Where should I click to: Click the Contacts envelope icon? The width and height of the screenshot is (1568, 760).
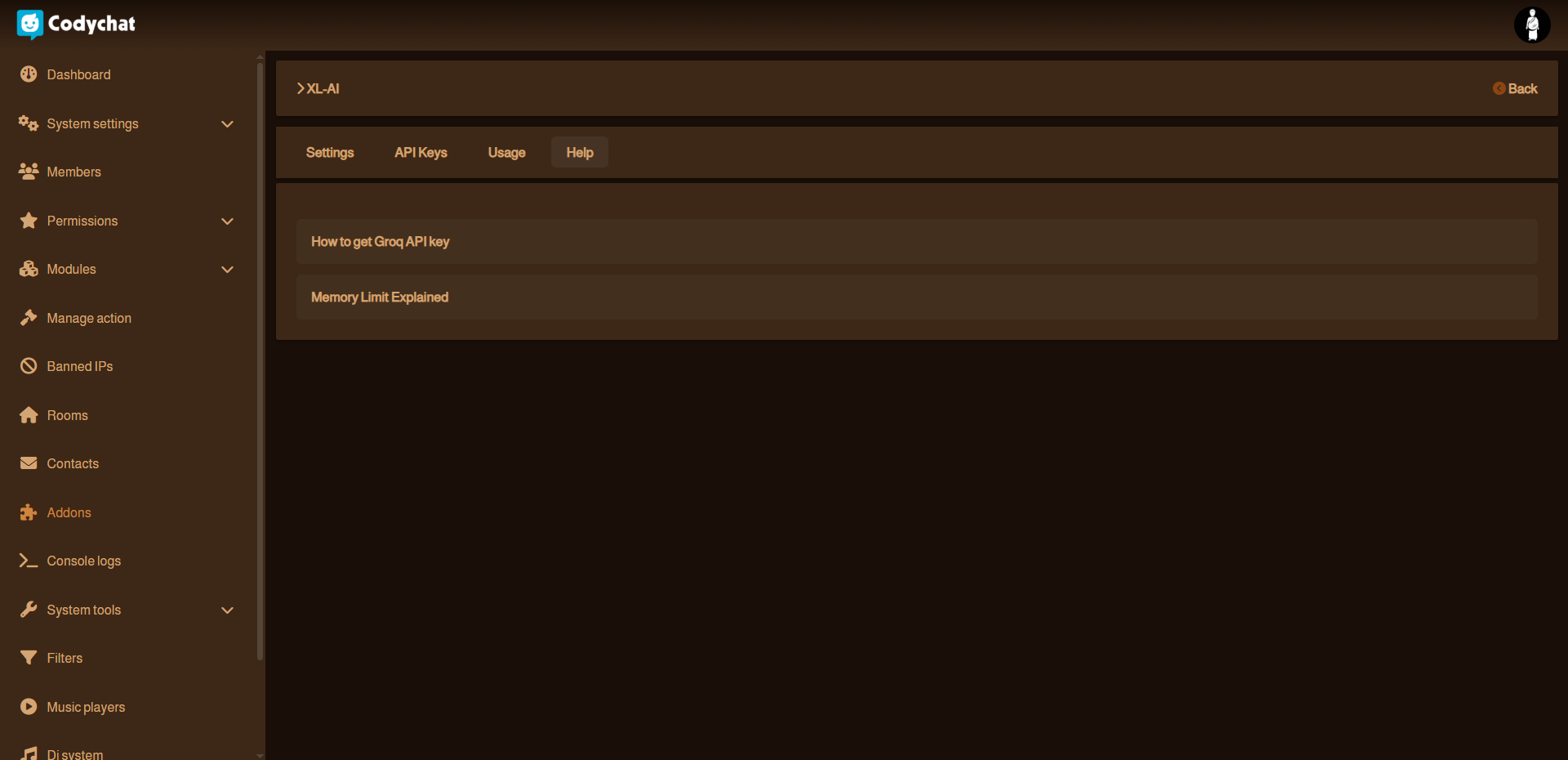(x=29, y=463)
